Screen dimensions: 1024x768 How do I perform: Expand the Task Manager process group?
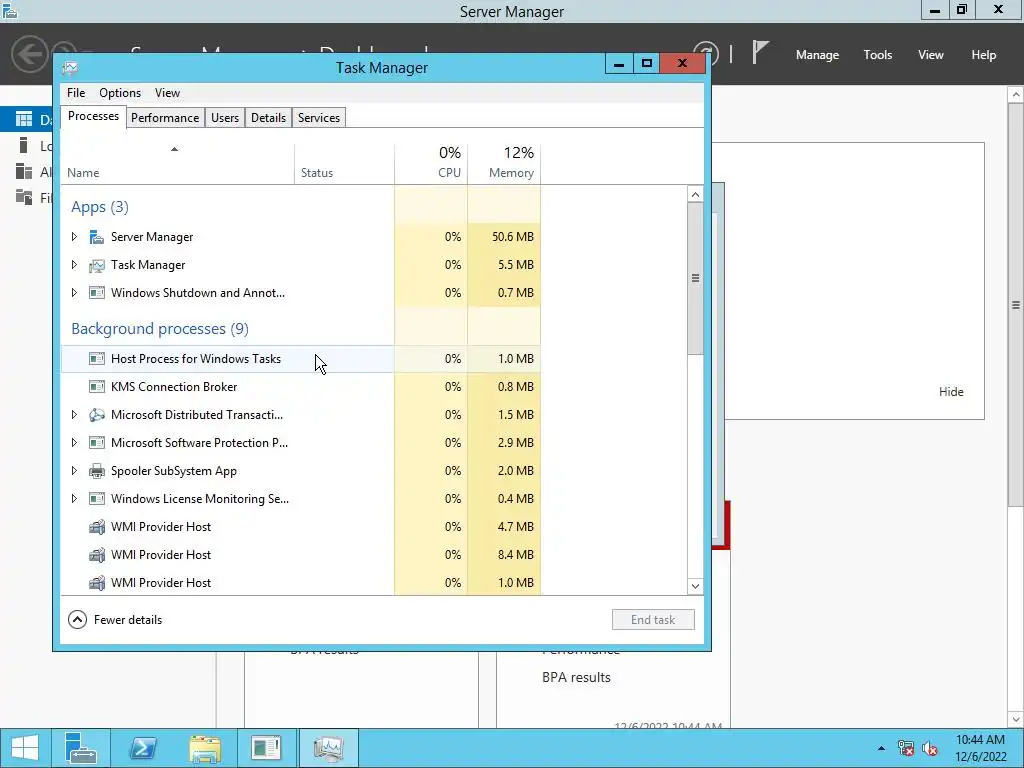pyautogui.click(x=74, y=264)
